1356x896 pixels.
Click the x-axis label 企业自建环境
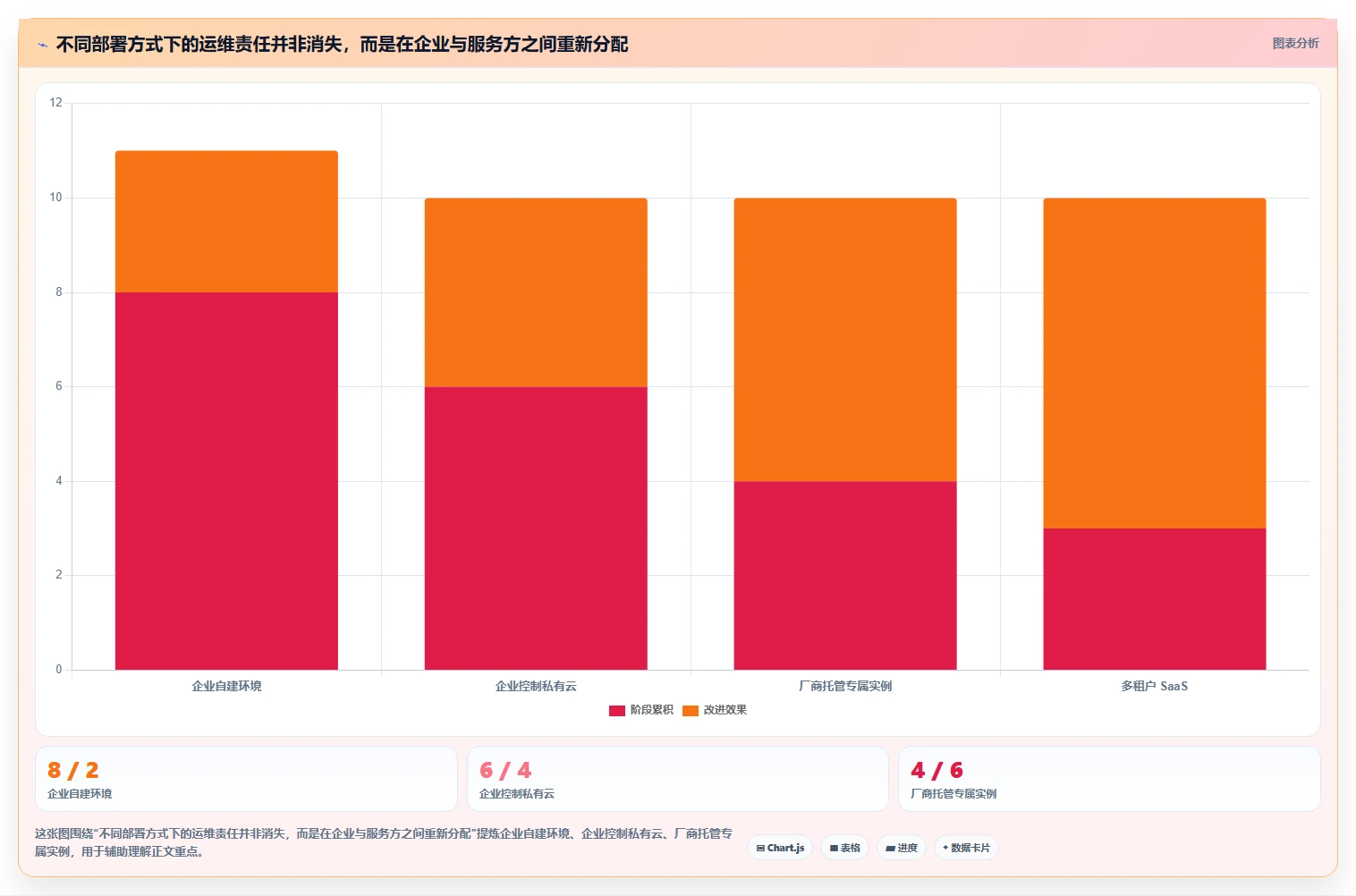(226, 686)
